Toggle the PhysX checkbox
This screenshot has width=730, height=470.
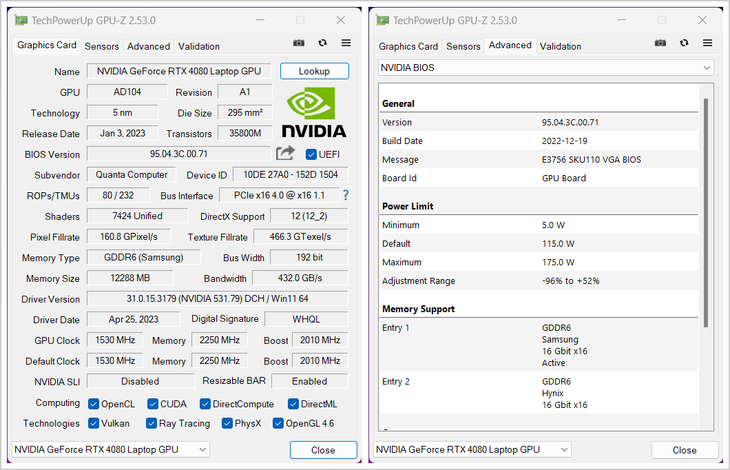coord(227,423)
